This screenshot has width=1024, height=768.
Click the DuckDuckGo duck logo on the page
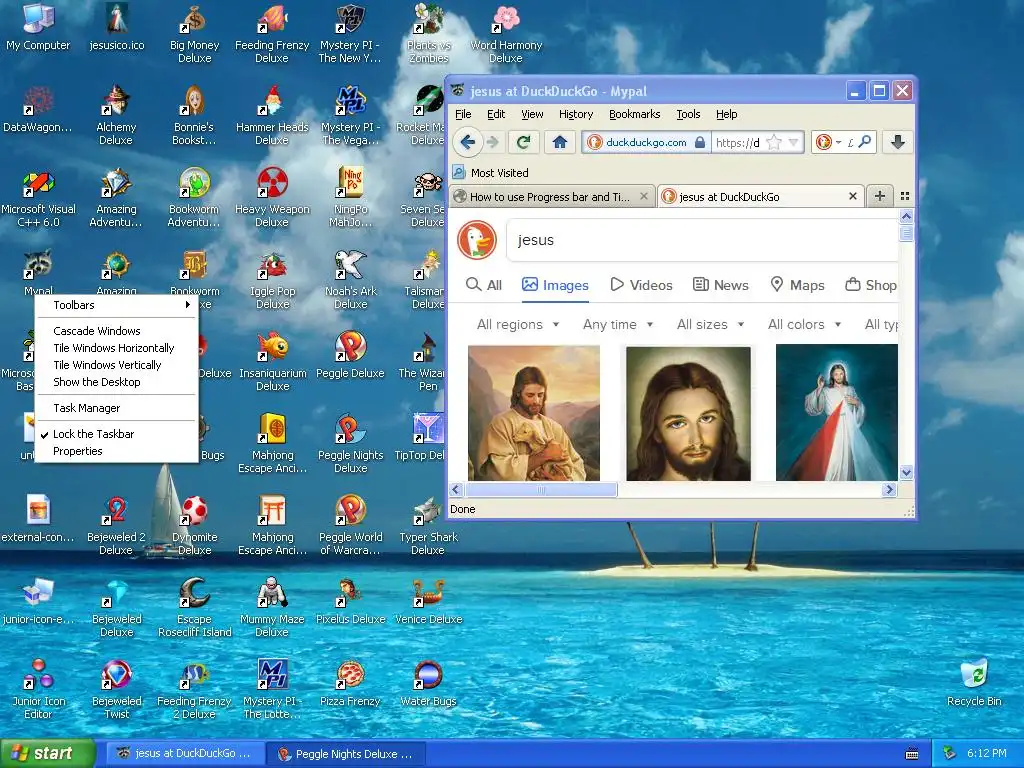coord(477,240)
